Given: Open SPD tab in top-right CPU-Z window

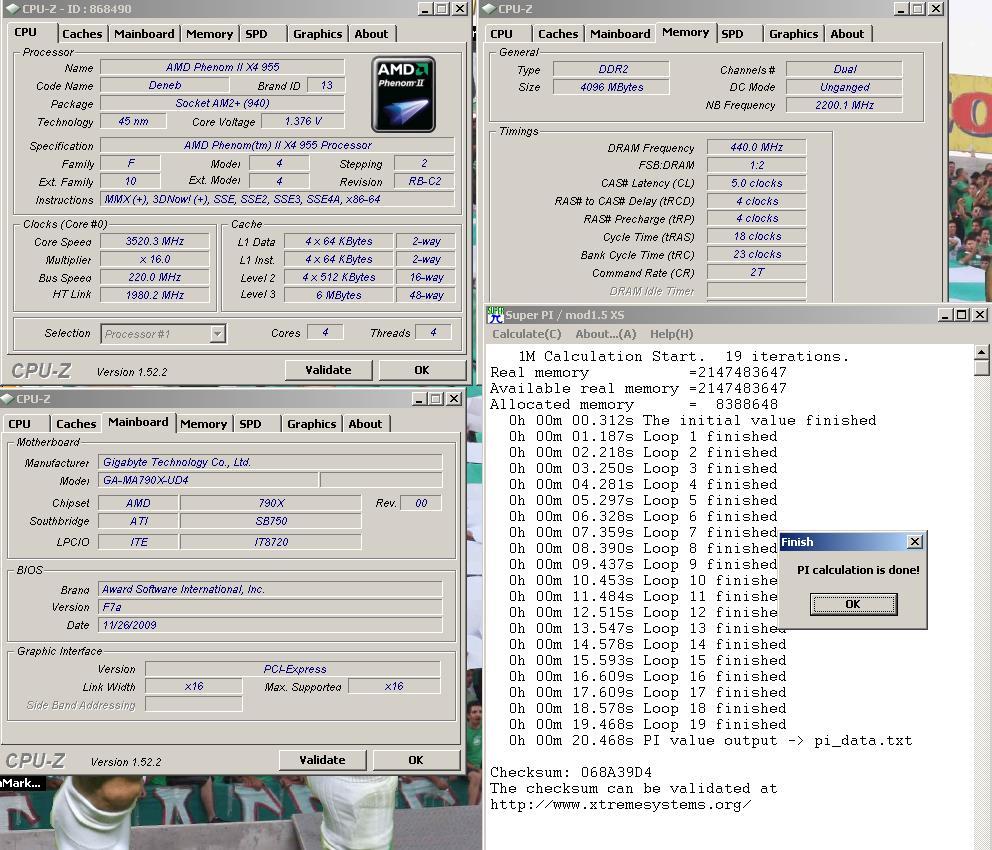Looking at the screenshot, I should (732, 34).
